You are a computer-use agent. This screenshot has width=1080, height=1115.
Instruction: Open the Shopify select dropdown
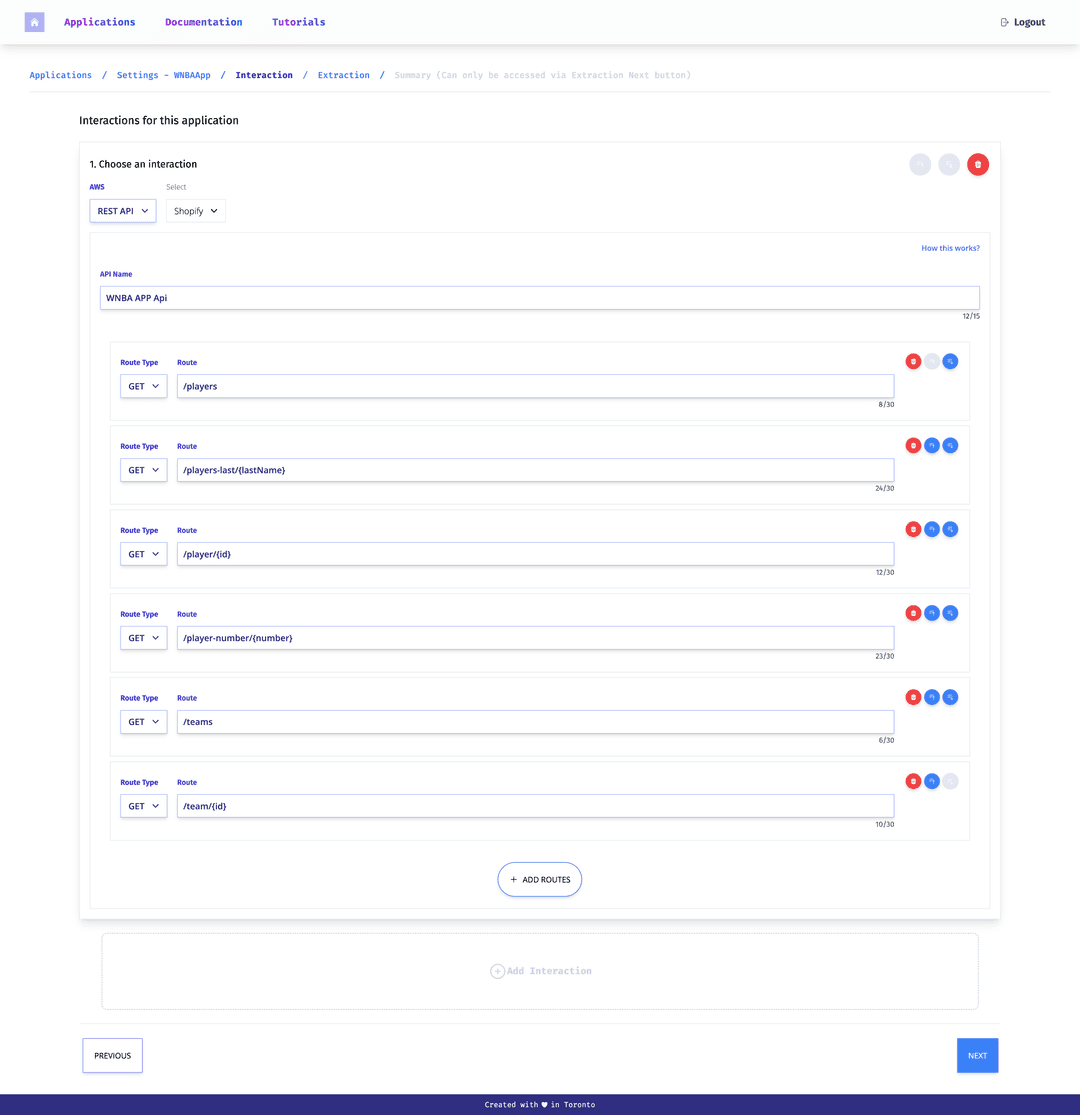(x=196, y=211)
